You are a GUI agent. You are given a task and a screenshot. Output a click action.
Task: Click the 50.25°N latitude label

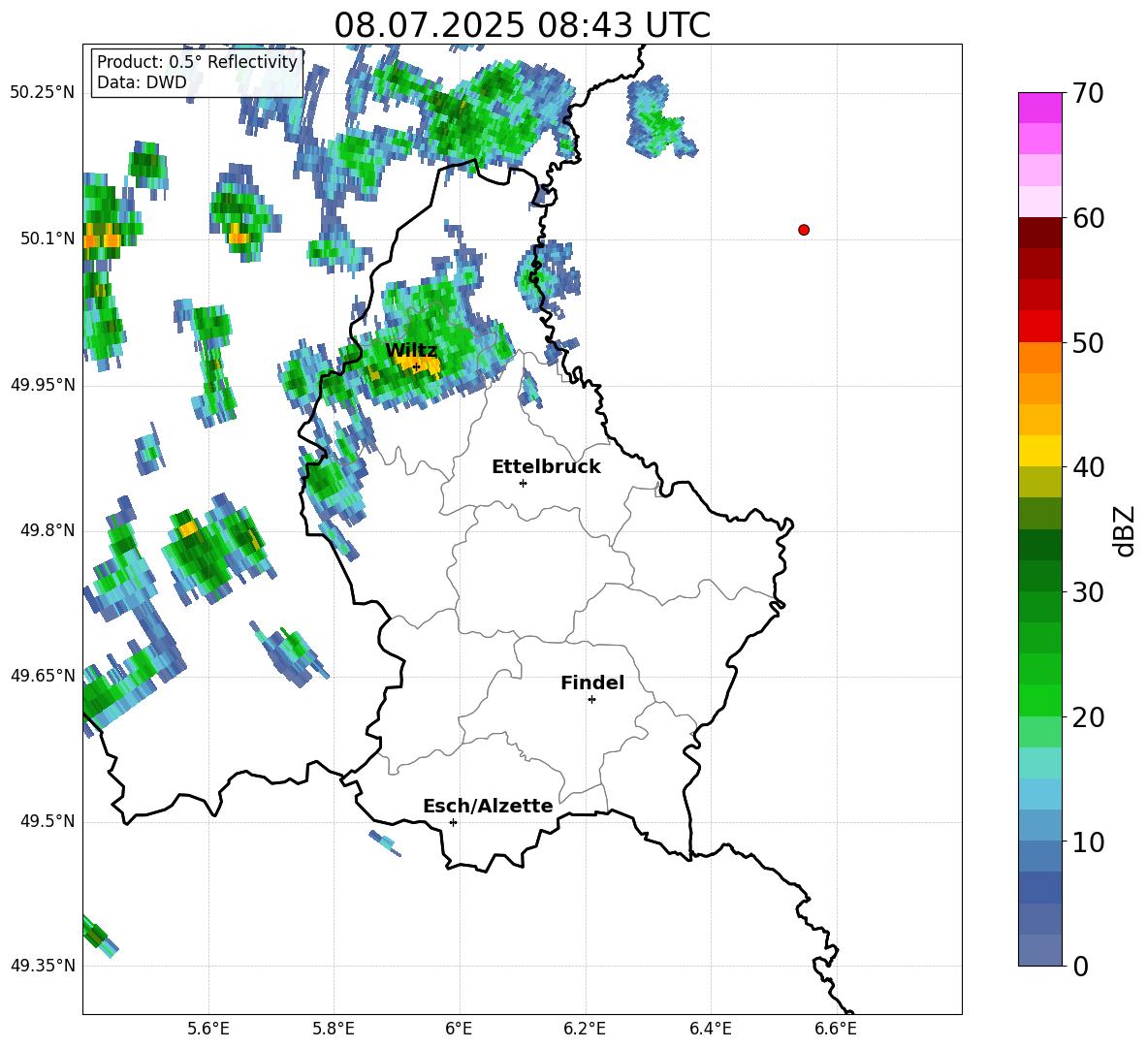tap(43, 93)
